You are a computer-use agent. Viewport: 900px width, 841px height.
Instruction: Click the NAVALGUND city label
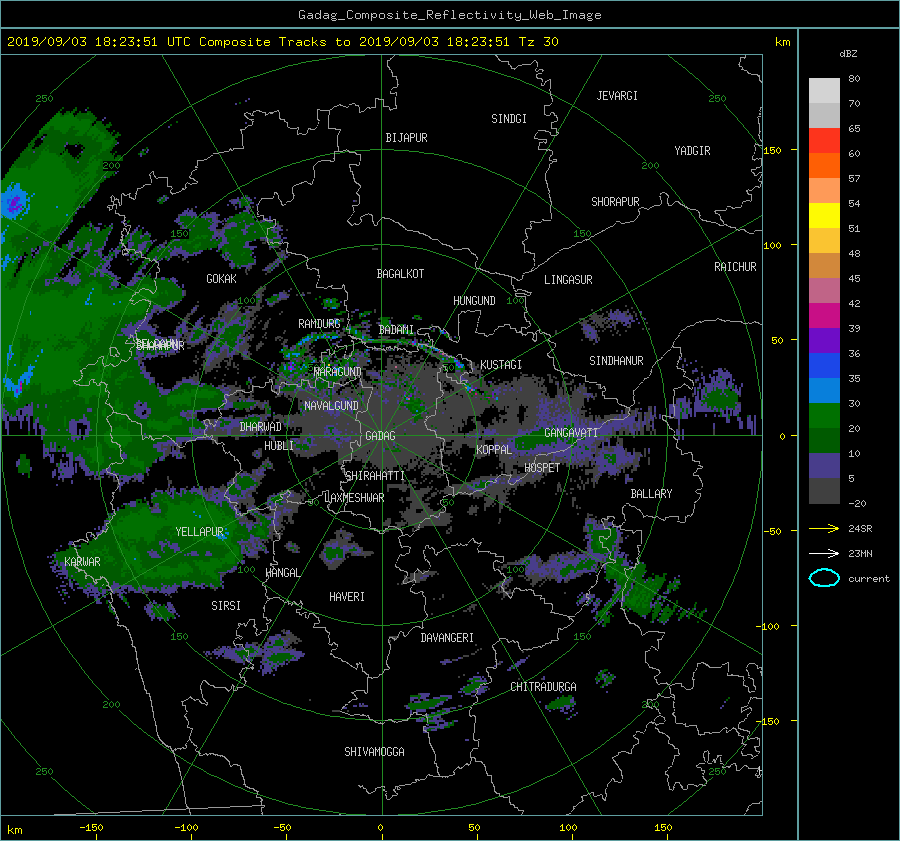click(x=331, y=406)
